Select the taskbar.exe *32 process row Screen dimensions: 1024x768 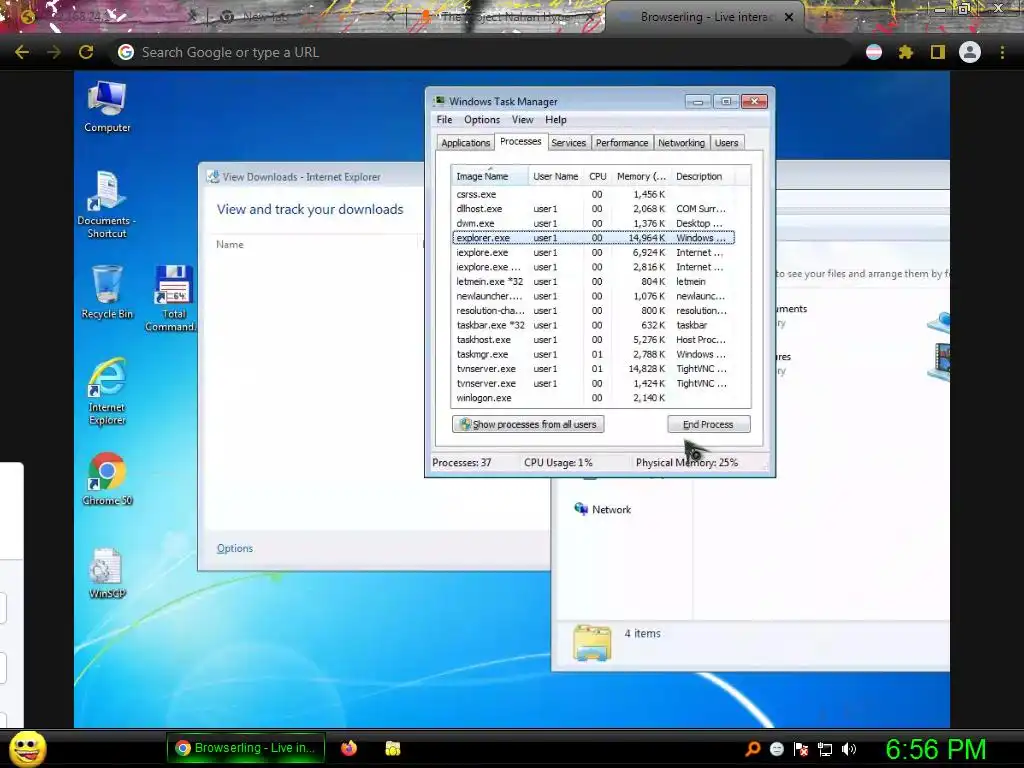593,325
